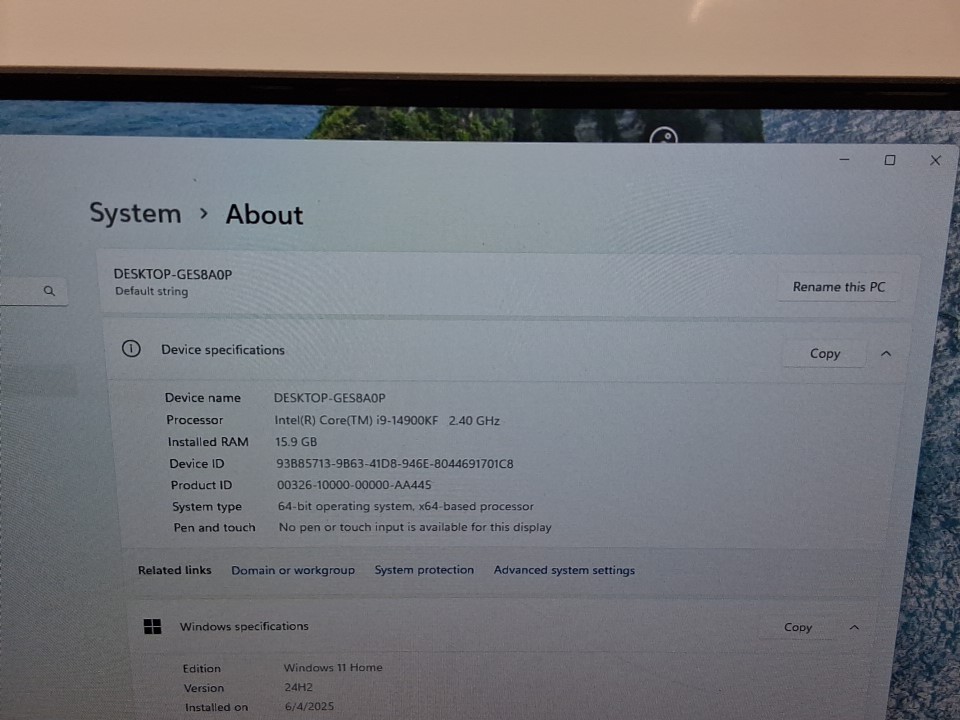Image resolution: width=960 pixels, height=720 pixels.
Task: Close the Settings window
Action: pyautogui.click(x=935, y=160)
